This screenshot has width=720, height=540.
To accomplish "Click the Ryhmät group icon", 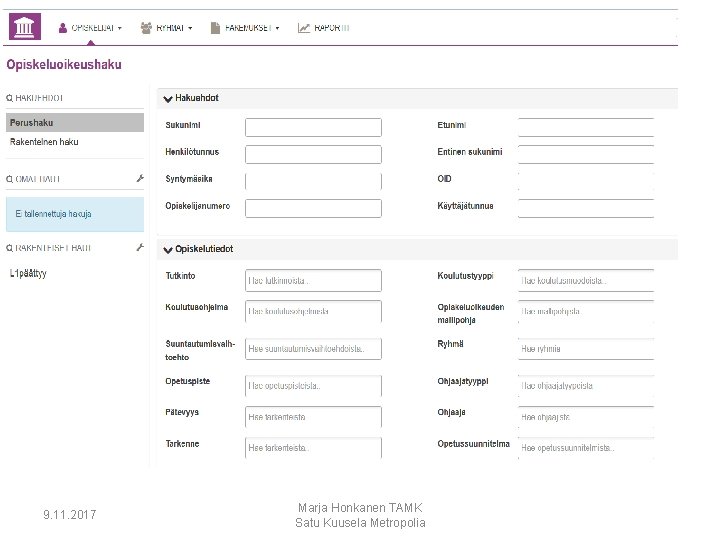I will click(x=146, y=28).
